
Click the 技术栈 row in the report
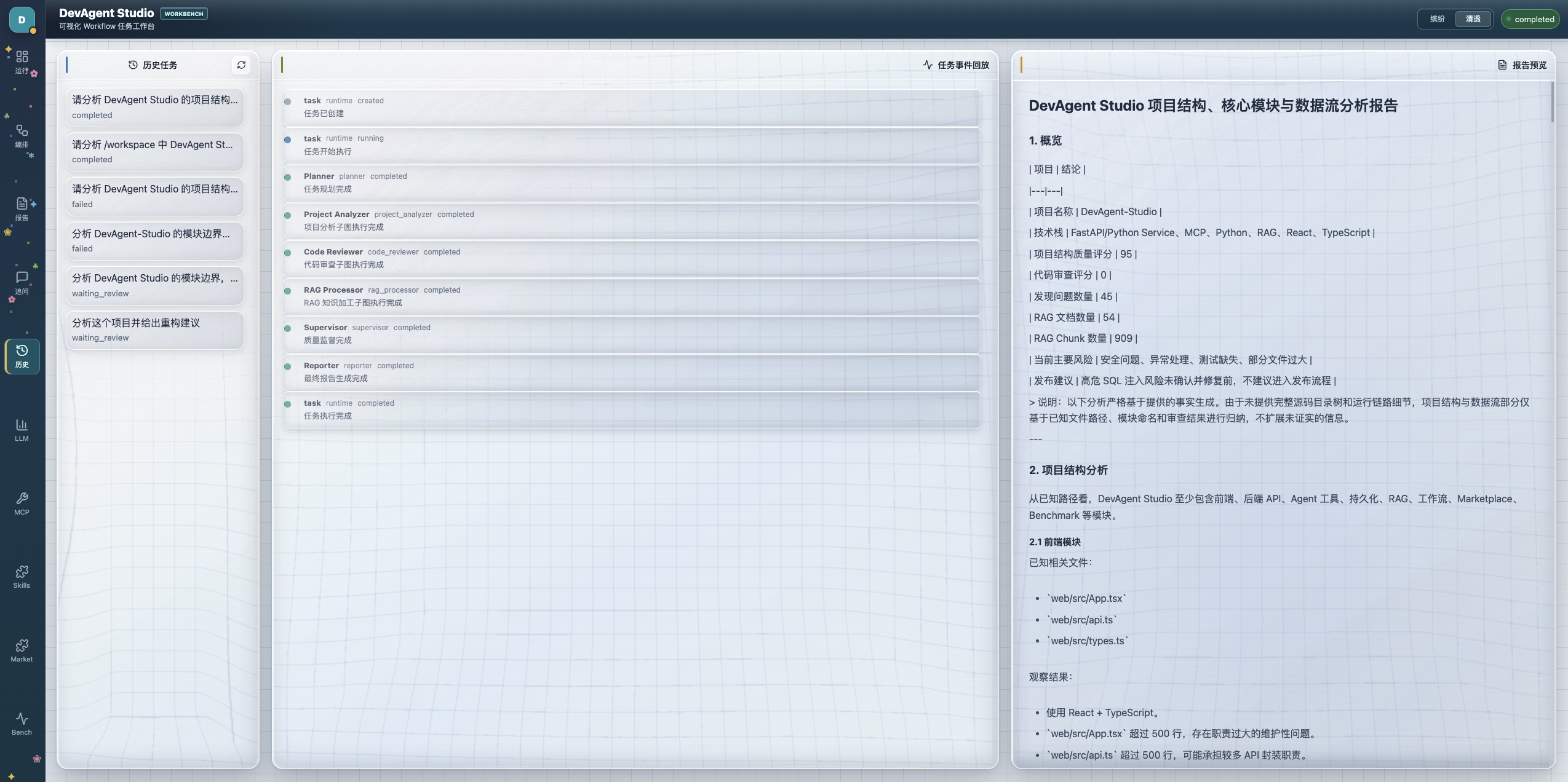click(x=1202, y=232)
